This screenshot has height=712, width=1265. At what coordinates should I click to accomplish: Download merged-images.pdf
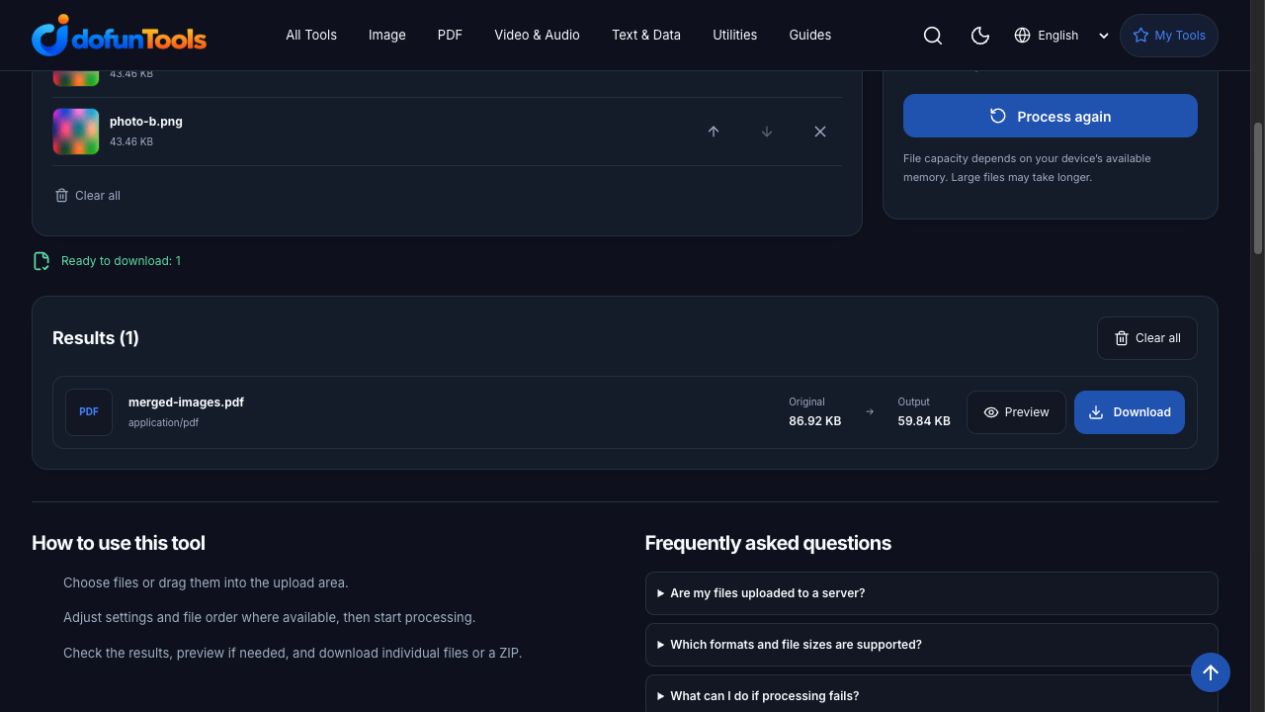[1129, 412]
